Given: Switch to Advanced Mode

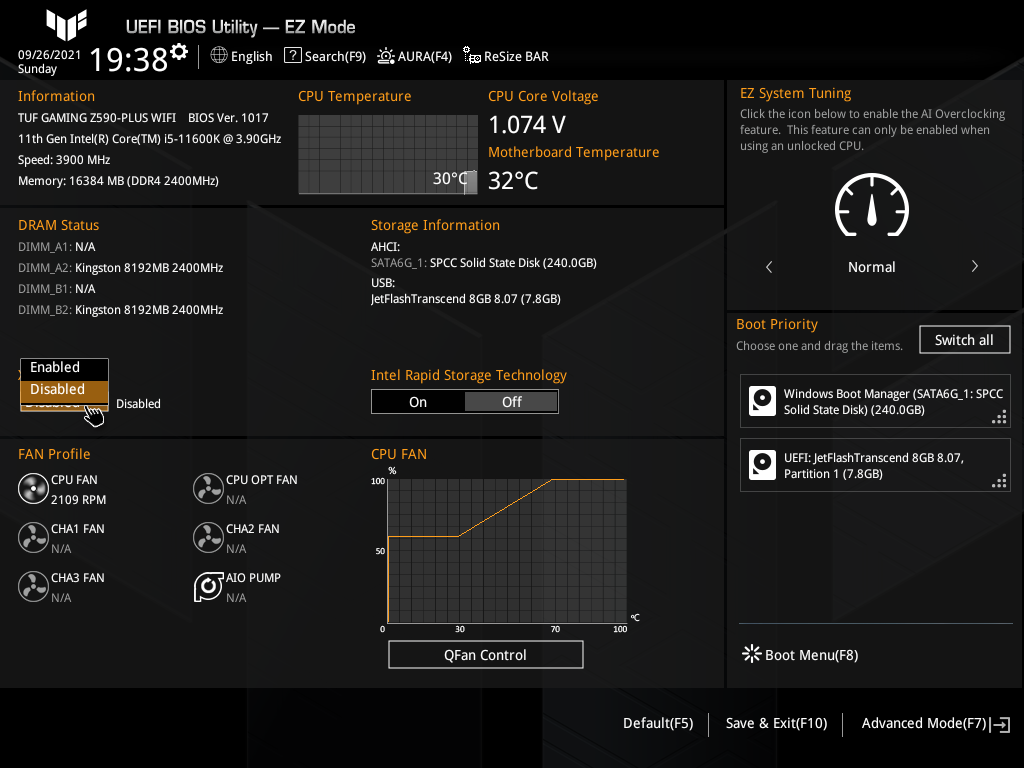Looking at the screenshot, I should pos(924,722).
